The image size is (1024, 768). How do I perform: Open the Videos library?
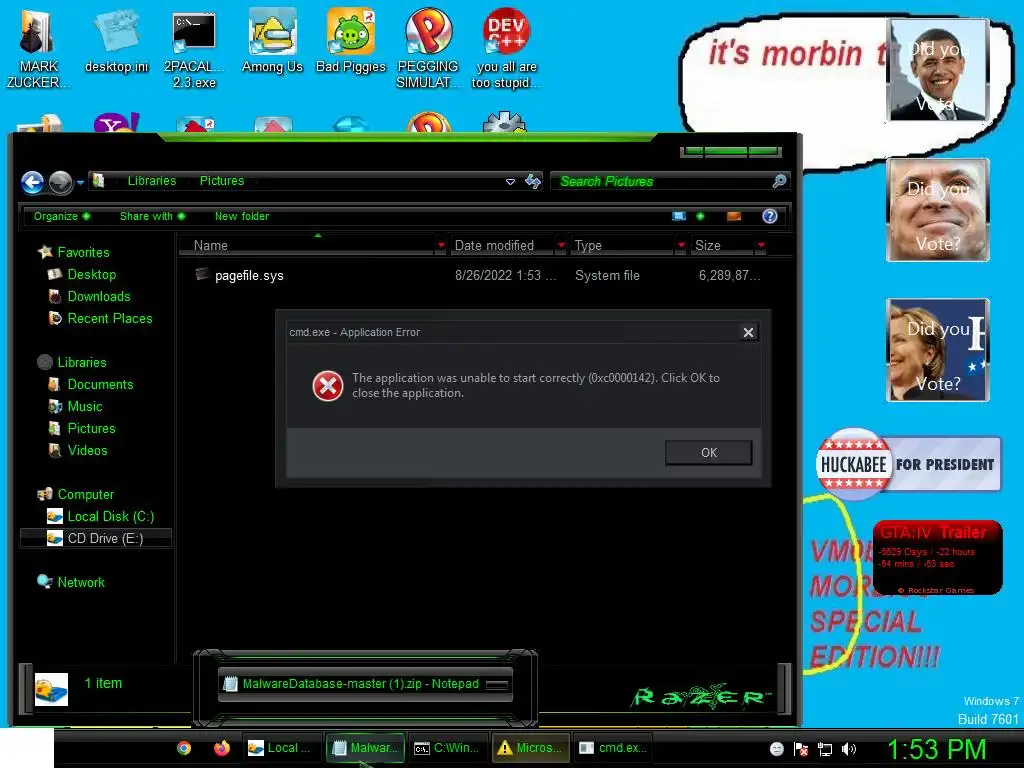click(87, 451)
